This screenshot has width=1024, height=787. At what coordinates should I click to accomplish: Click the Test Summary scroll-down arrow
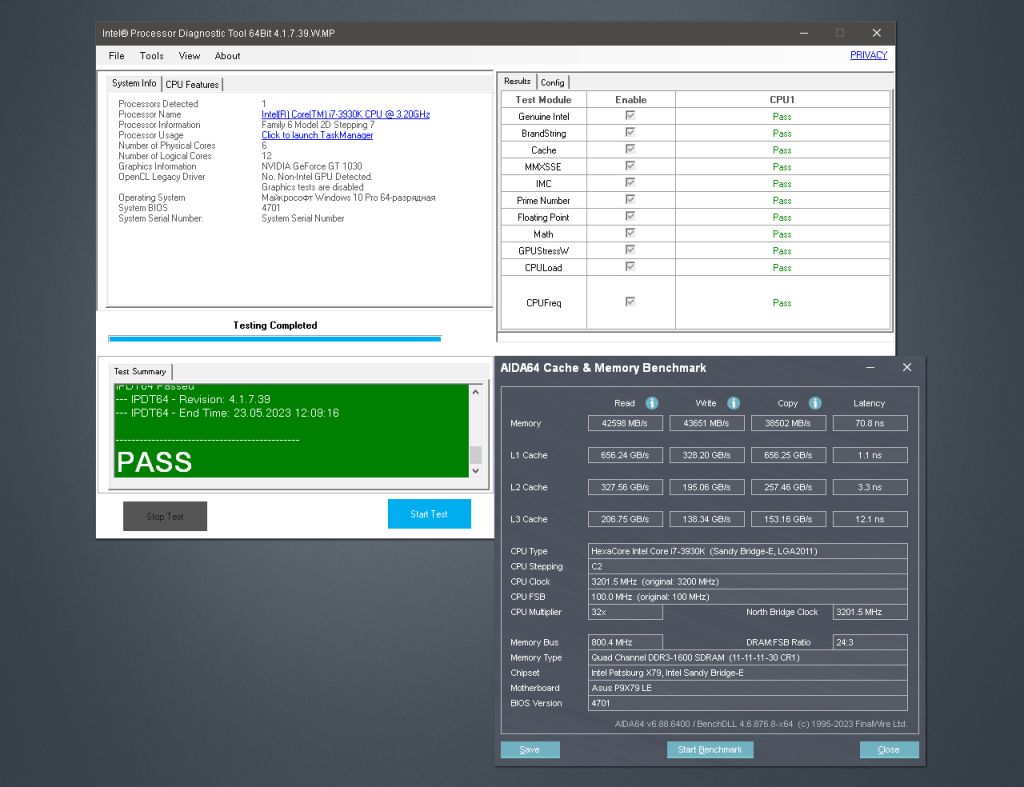(x=475, y=470)
